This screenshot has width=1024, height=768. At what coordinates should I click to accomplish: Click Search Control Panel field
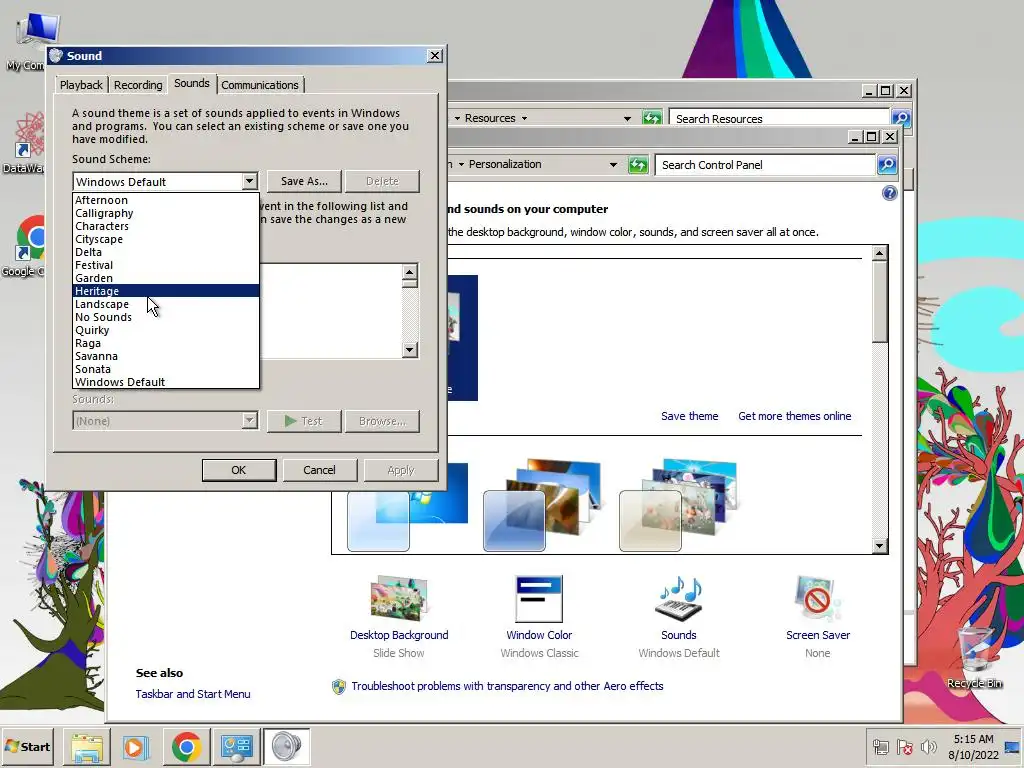[765, 165]
